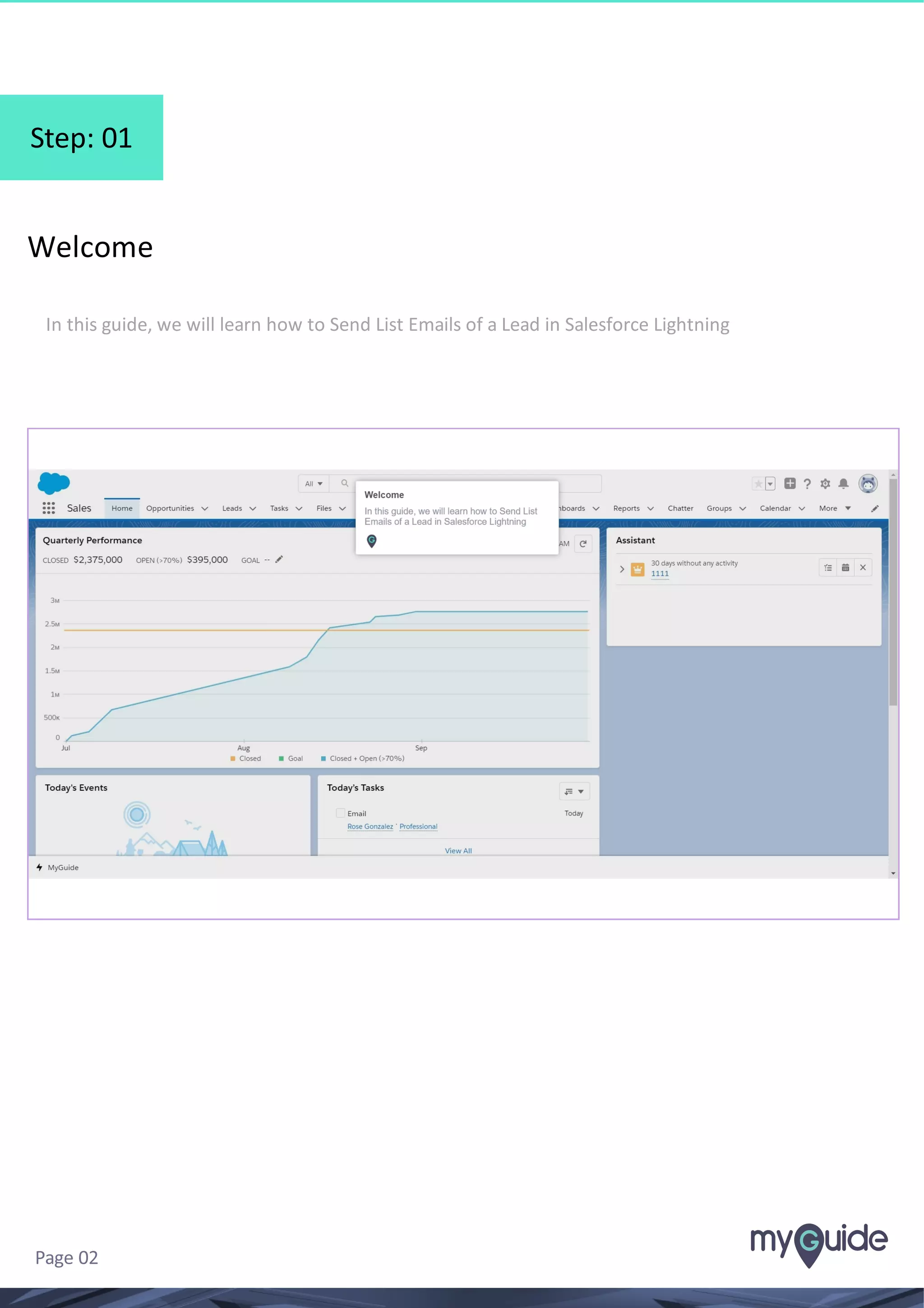Expand the Groups tab chevron
Image resolution: width=924 pixels, height=1308 pixels.
(x=742, y=509)
